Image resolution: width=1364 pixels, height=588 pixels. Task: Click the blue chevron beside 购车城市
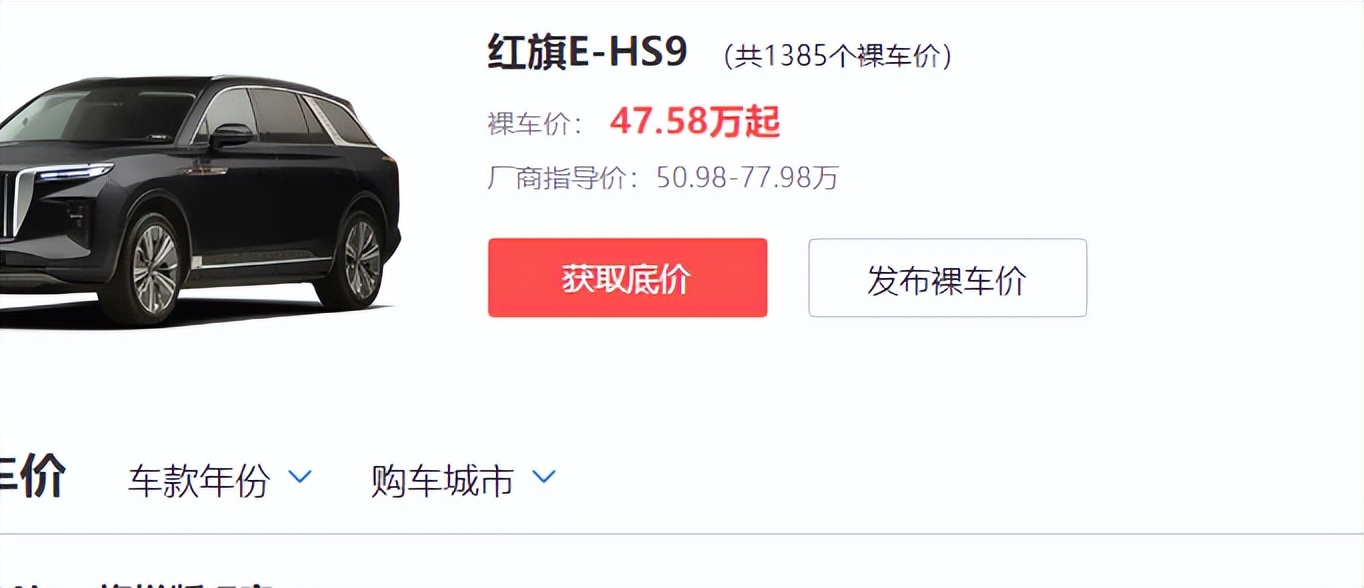(x=544, y=477)
